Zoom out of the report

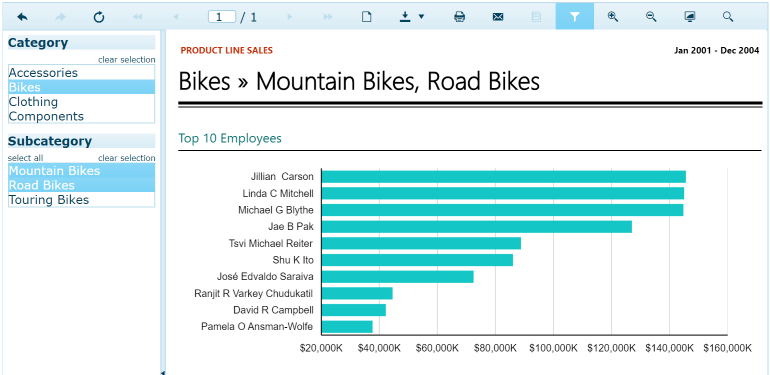(651, 17)
